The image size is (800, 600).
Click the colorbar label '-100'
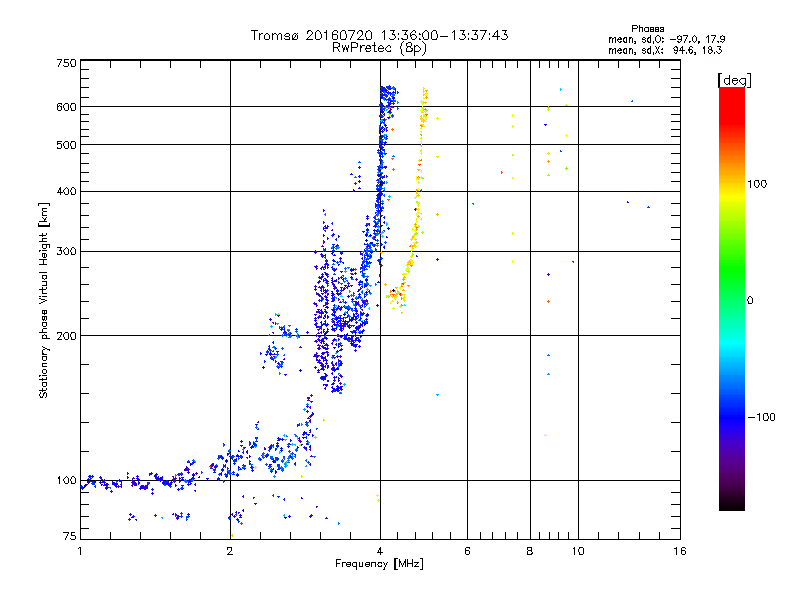(761, 417)
